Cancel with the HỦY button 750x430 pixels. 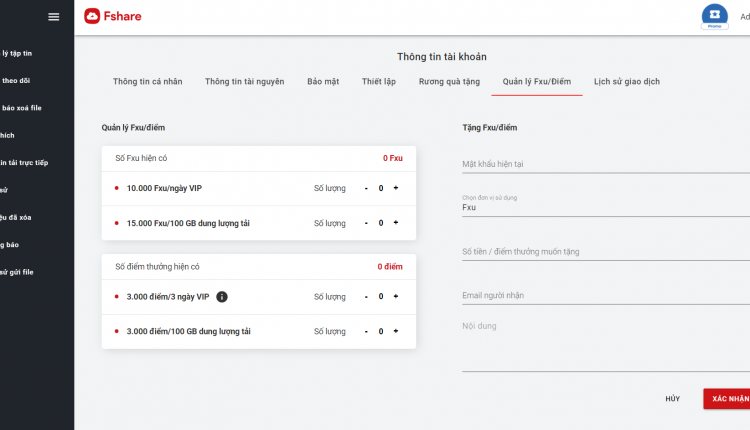673,399
